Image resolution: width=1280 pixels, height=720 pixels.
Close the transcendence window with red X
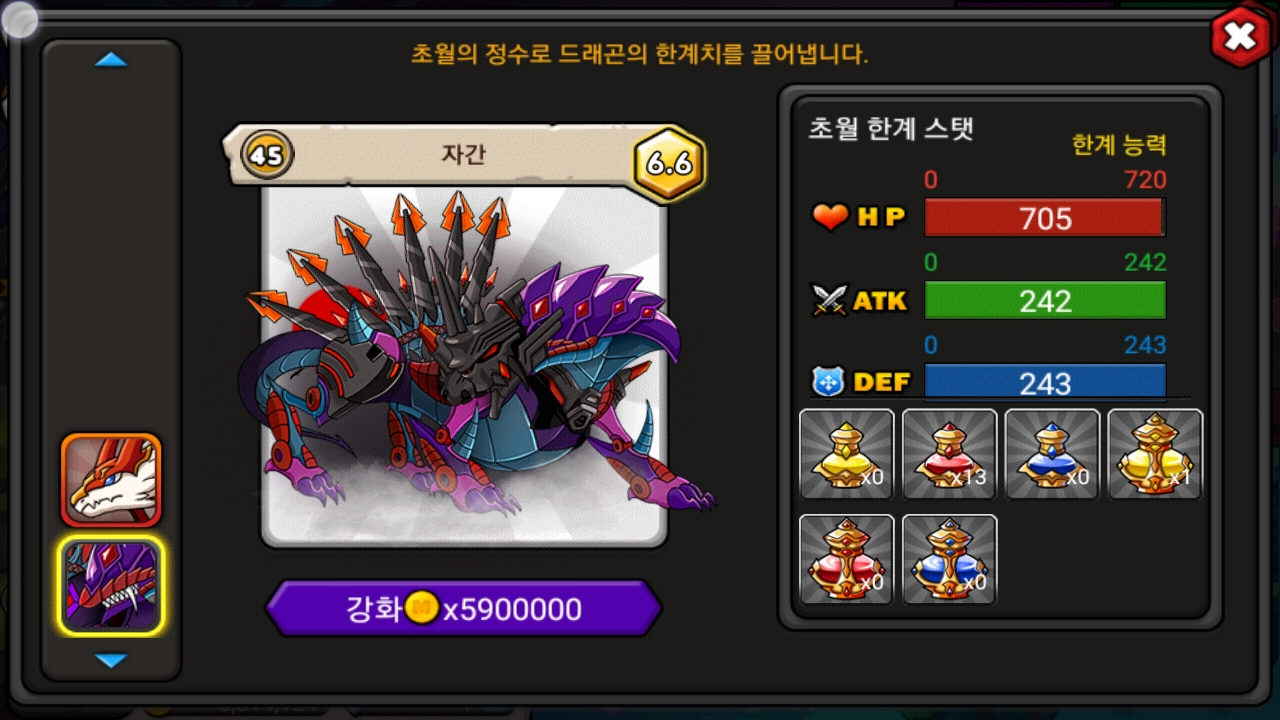pyautogui.click(x=1241, y=36)
